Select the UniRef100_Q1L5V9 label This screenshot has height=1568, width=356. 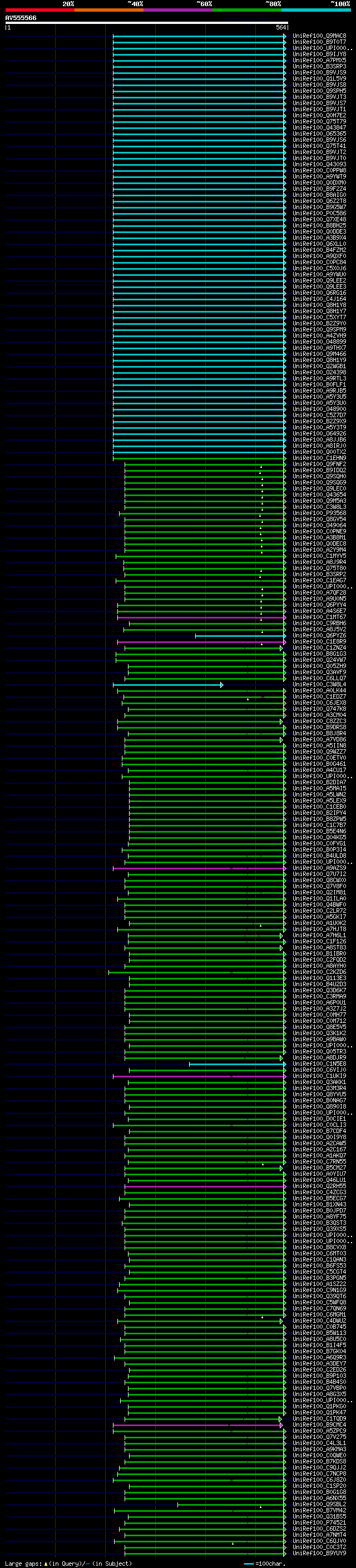click(319, 78)
